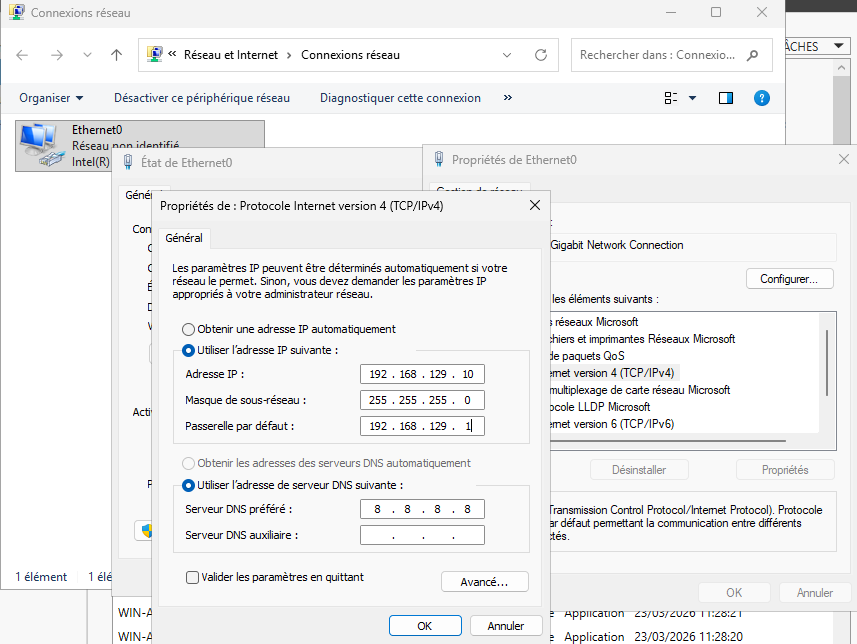Click the Connexions réseau window title icon

[17, 12]
